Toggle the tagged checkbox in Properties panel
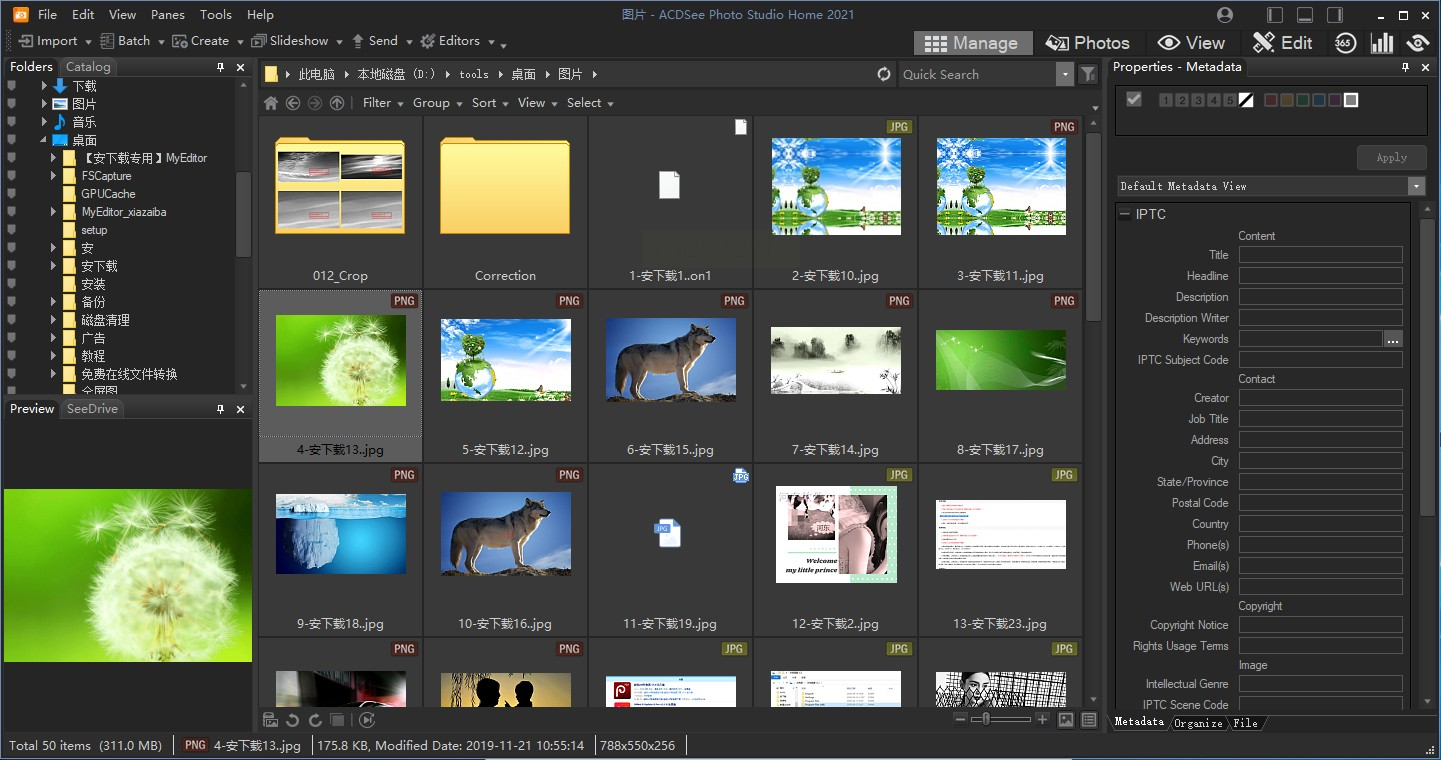 1133,99
